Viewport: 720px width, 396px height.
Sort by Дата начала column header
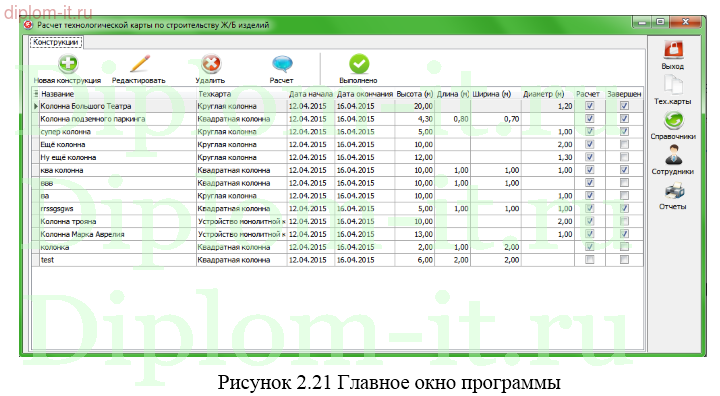coord(311,94)
